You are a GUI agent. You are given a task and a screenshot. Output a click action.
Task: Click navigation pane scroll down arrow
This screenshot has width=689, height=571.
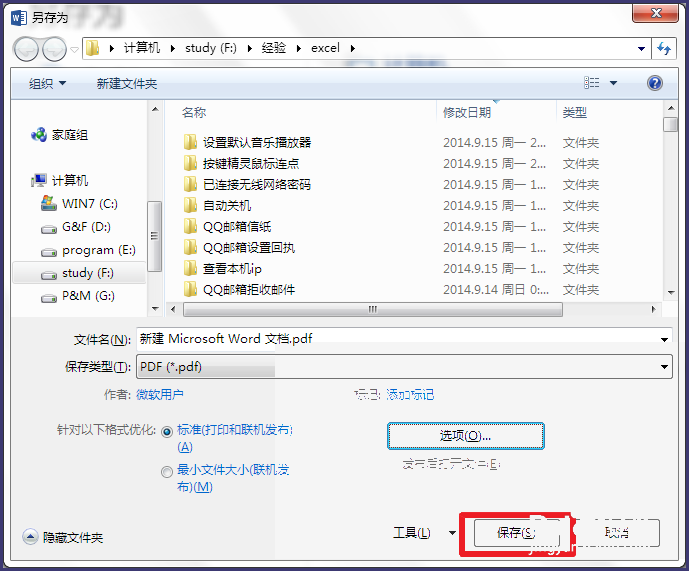coord(155,309)
